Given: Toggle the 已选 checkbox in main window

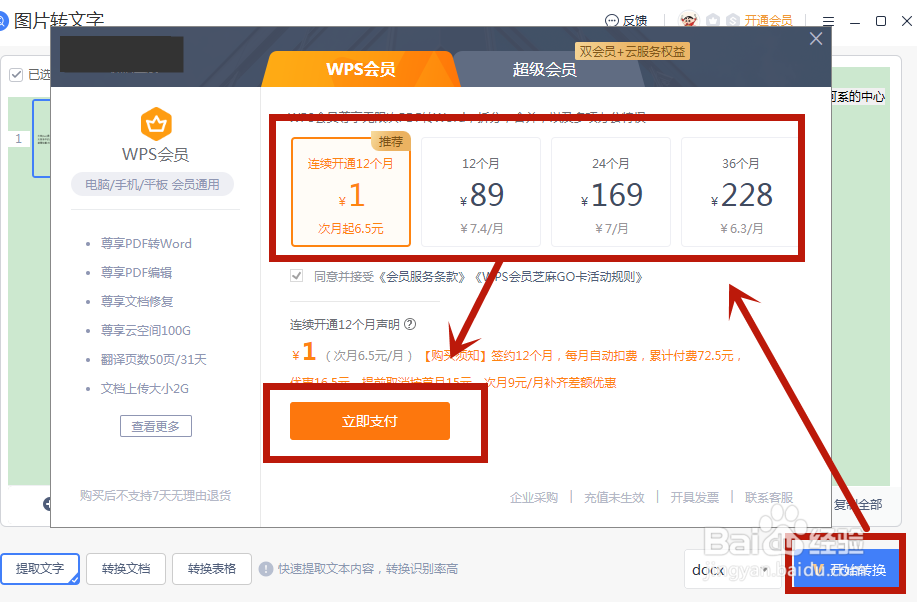Looking at the screenshot, I should tap(16, 74).
